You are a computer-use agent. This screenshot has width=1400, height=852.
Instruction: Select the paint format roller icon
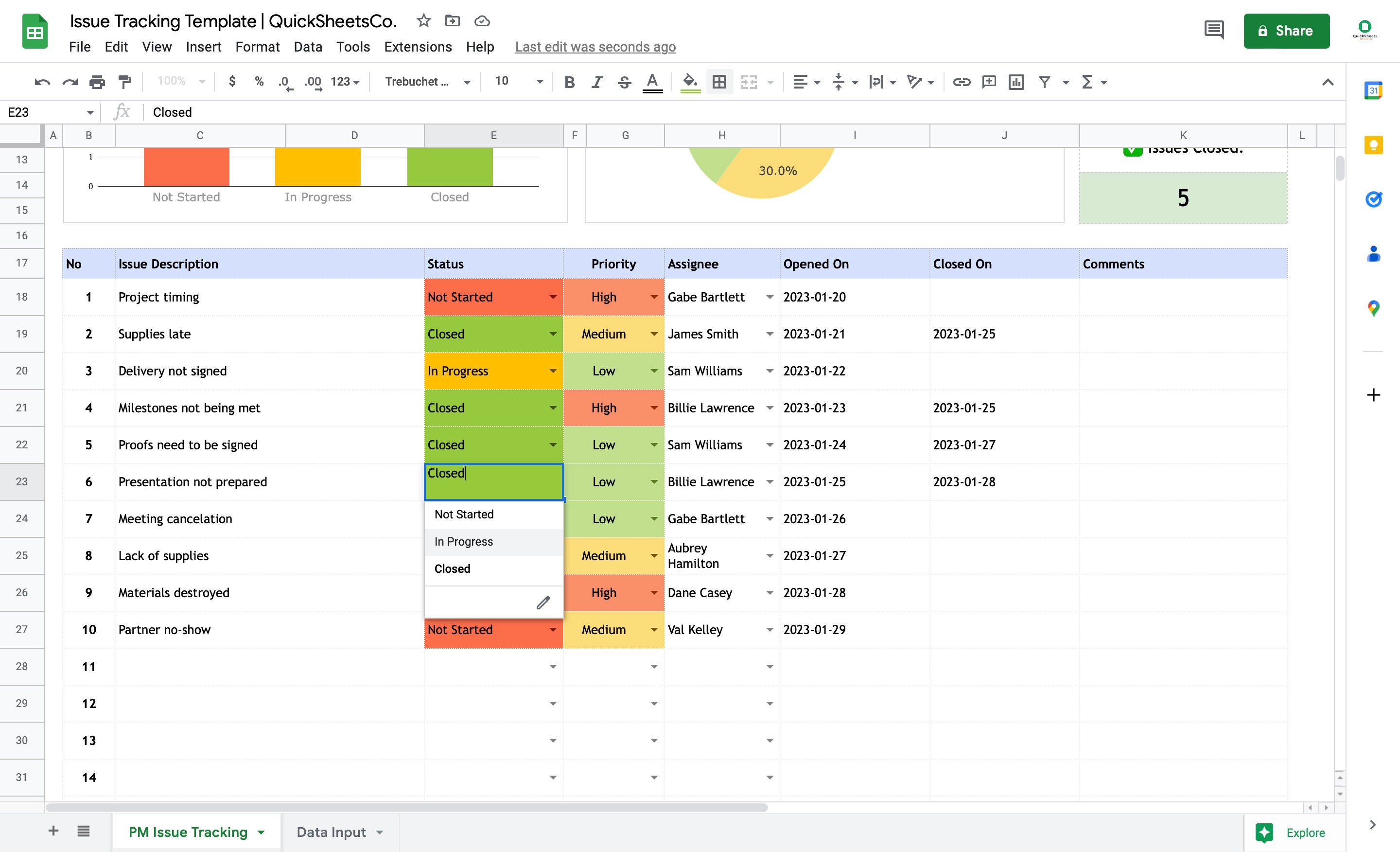click(124, 82)
